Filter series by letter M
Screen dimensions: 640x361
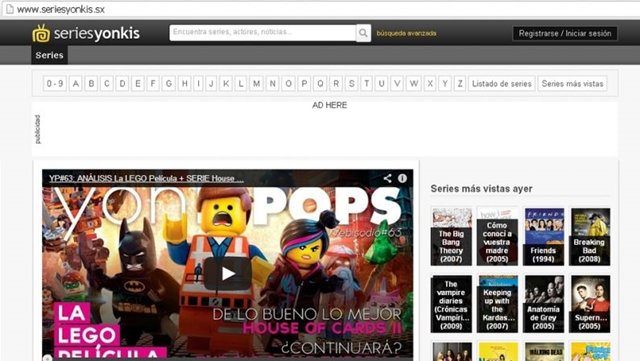click(x=256, y=84)
